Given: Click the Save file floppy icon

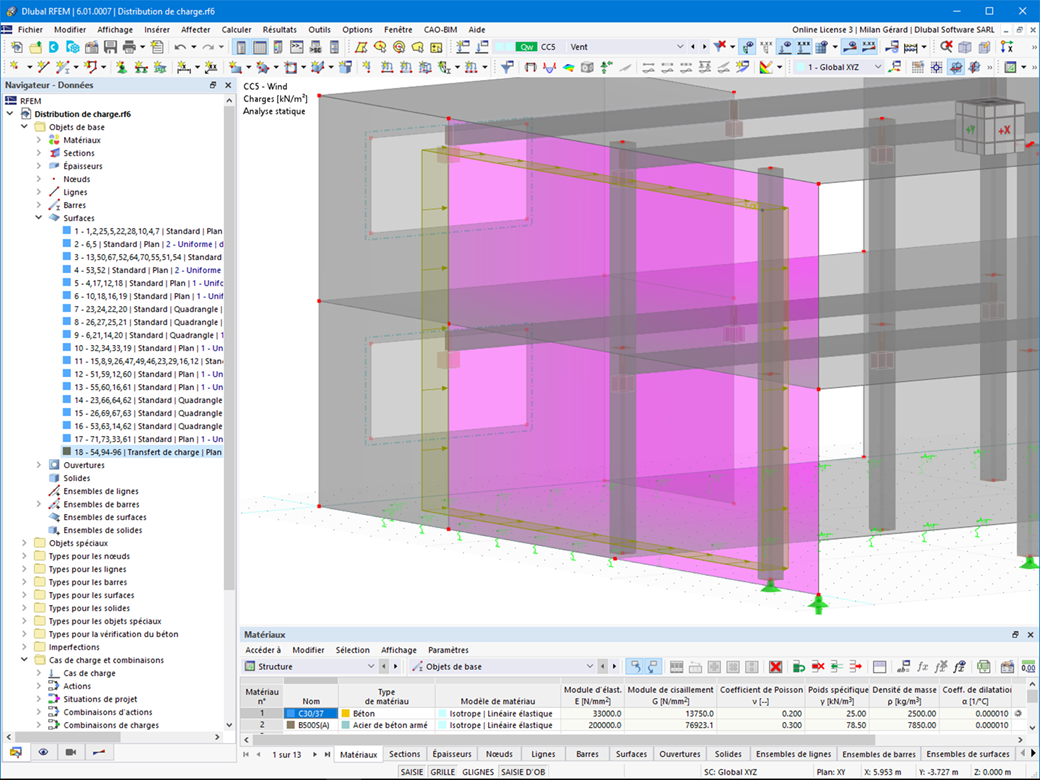Looking at the screenshot, I should point(110,47).
